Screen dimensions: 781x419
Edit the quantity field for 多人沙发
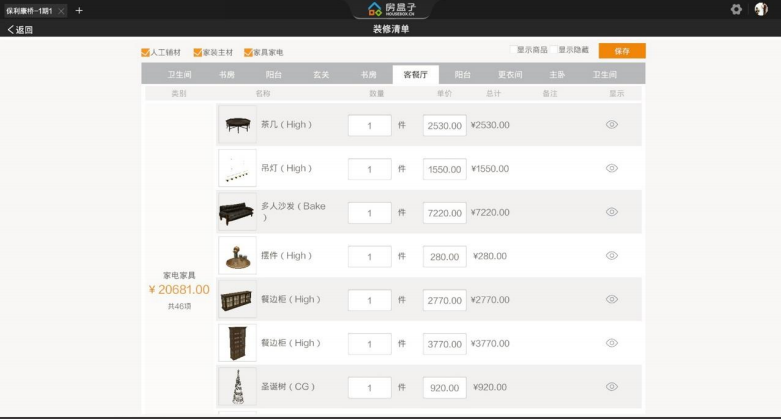pyautogui.click(x=370, y=213)
